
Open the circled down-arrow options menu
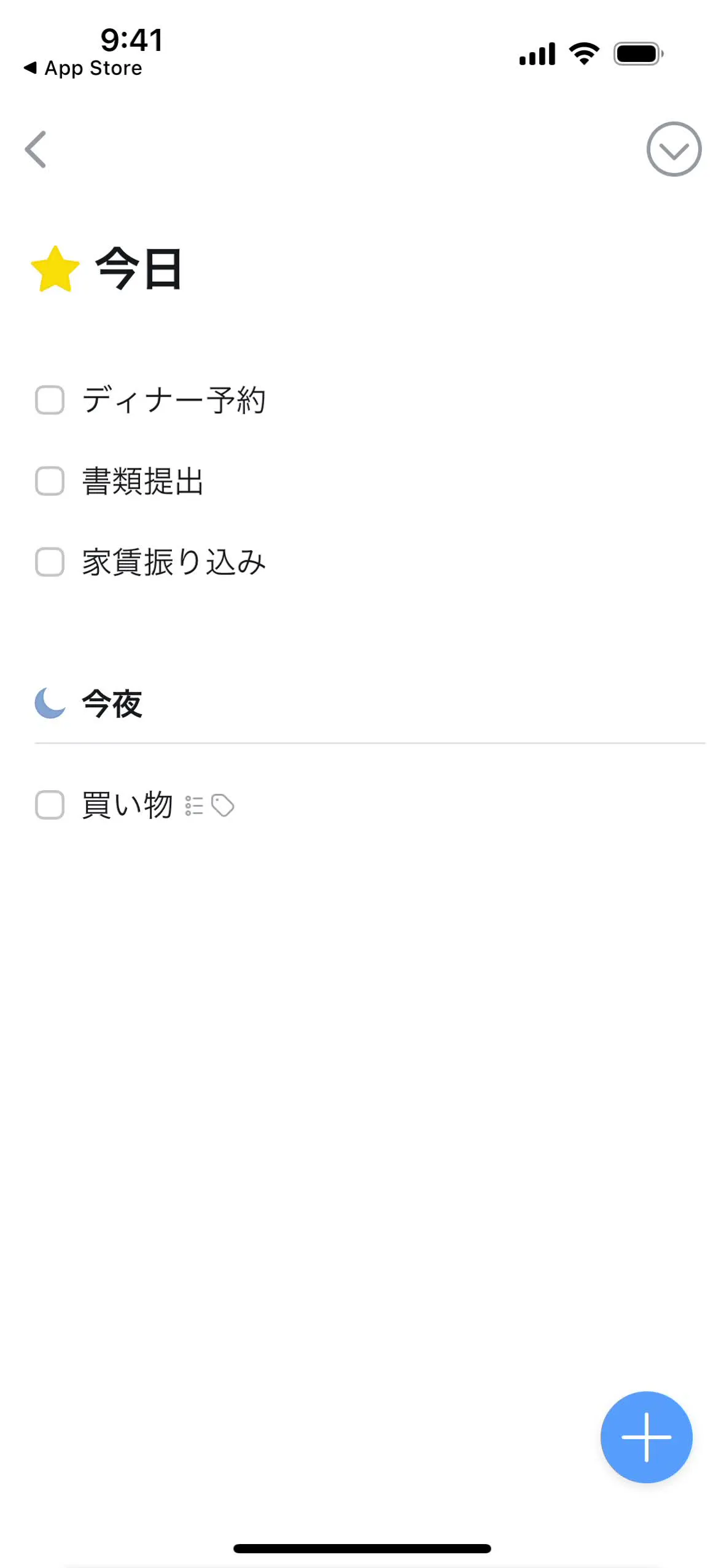click(x=674, y=149)
